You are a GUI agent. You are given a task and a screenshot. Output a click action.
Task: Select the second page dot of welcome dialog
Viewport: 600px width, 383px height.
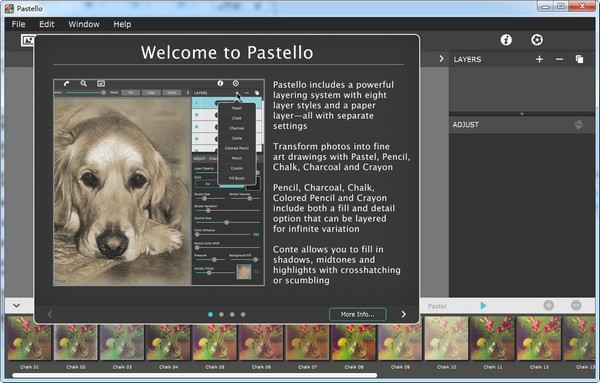coord(221,315)
